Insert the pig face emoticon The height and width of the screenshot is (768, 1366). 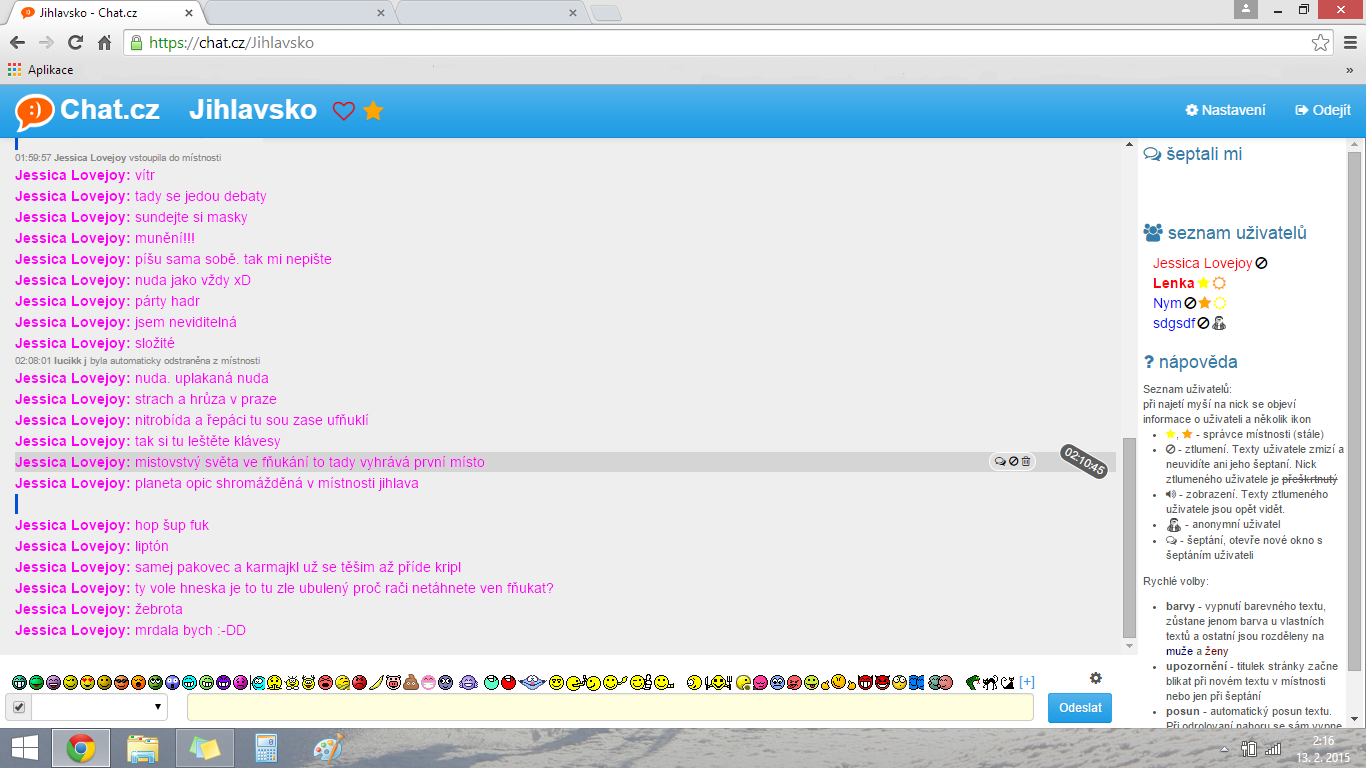click(393, 682)
